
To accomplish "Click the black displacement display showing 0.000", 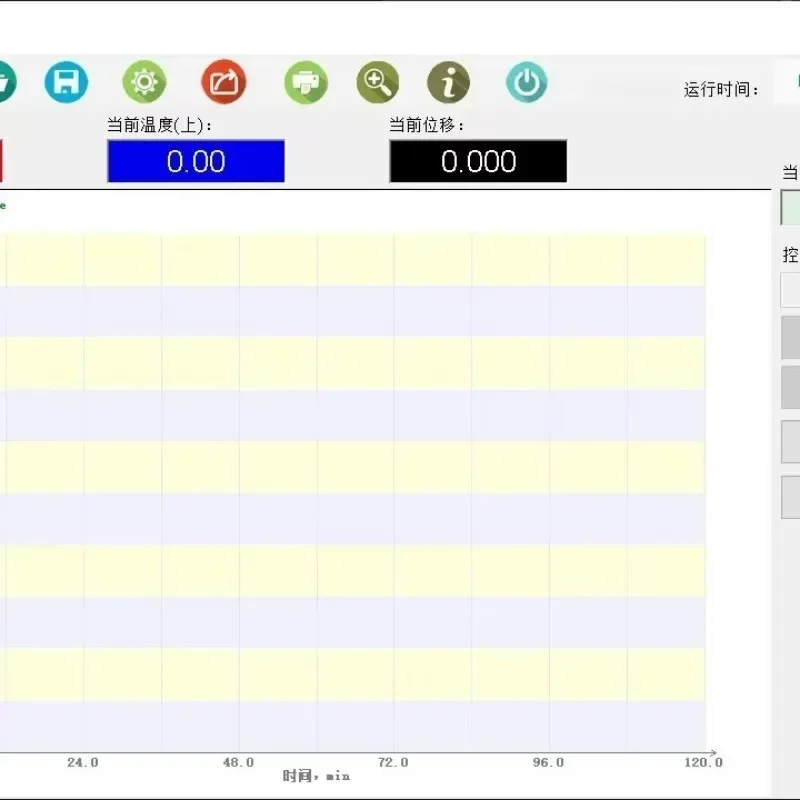I will (478, 161).
